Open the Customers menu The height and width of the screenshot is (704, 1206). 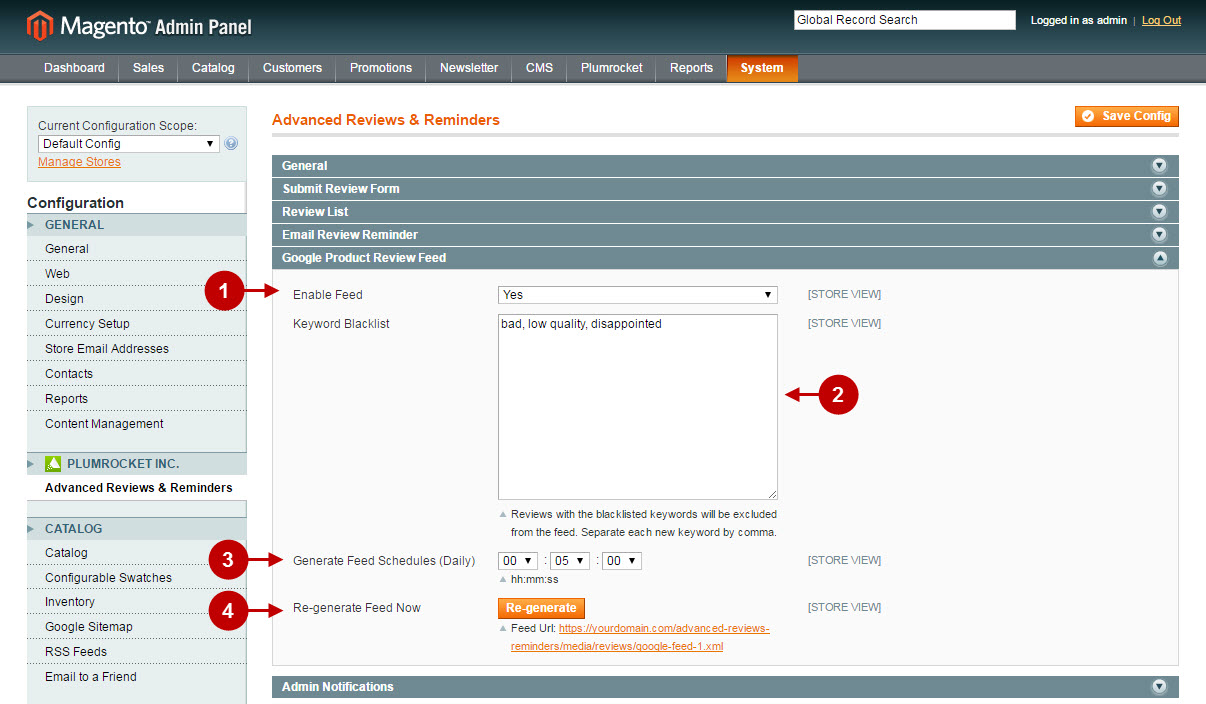tap(292, 68)
